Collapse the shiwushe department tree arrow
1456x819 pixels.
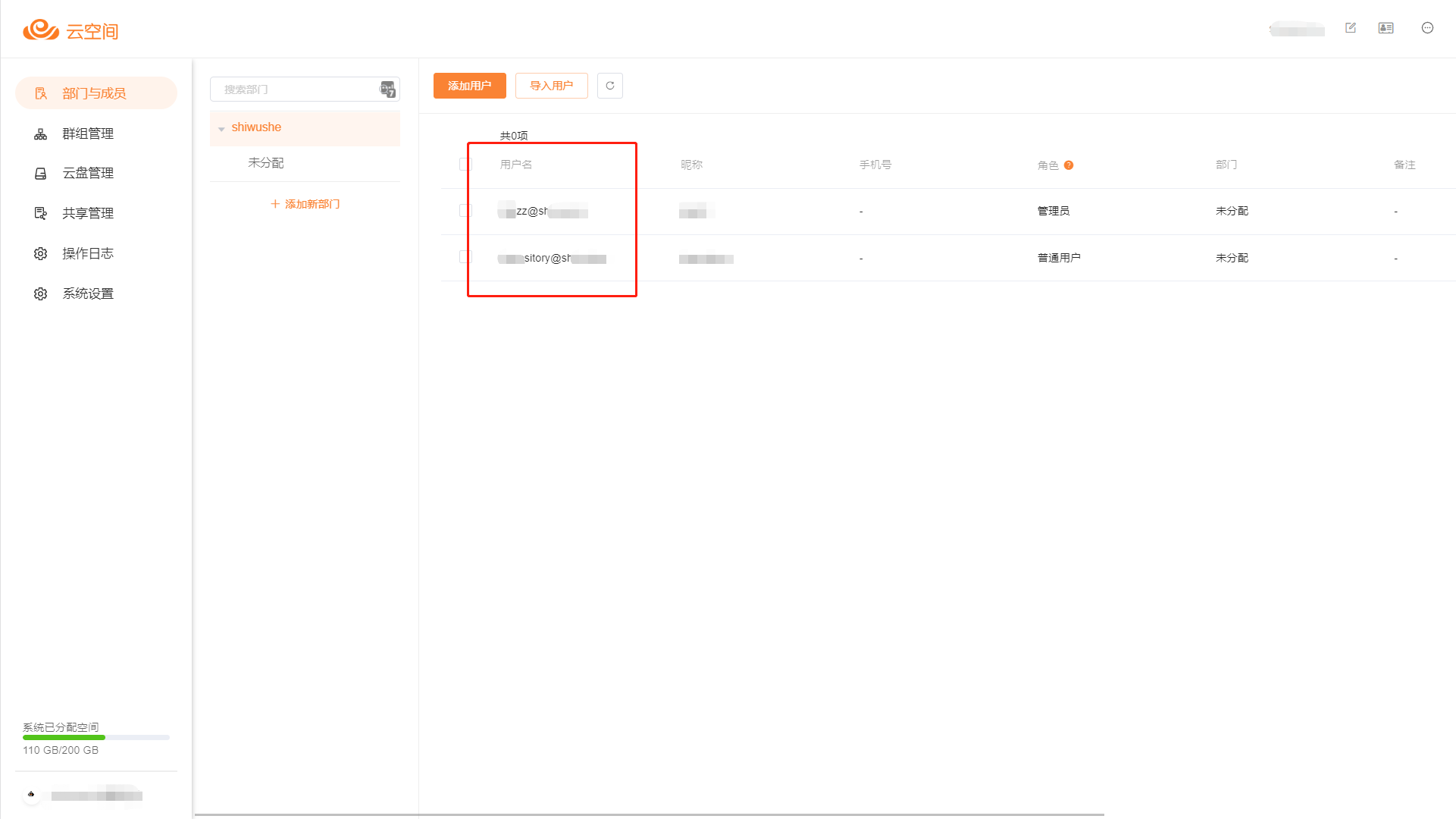coord(221,129)
